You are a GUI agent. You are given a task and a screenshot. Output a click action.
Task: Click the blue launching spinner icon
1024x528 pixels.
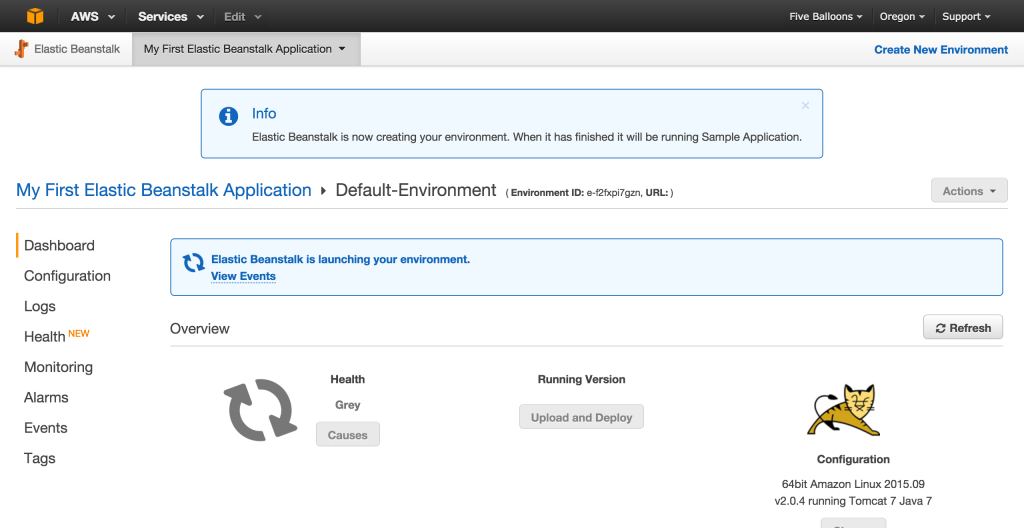pos(193,263)
